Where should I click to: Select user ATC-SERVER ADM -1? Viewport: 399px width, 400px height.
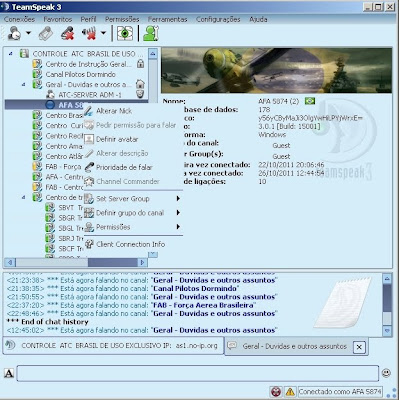(x=90, y=95)
